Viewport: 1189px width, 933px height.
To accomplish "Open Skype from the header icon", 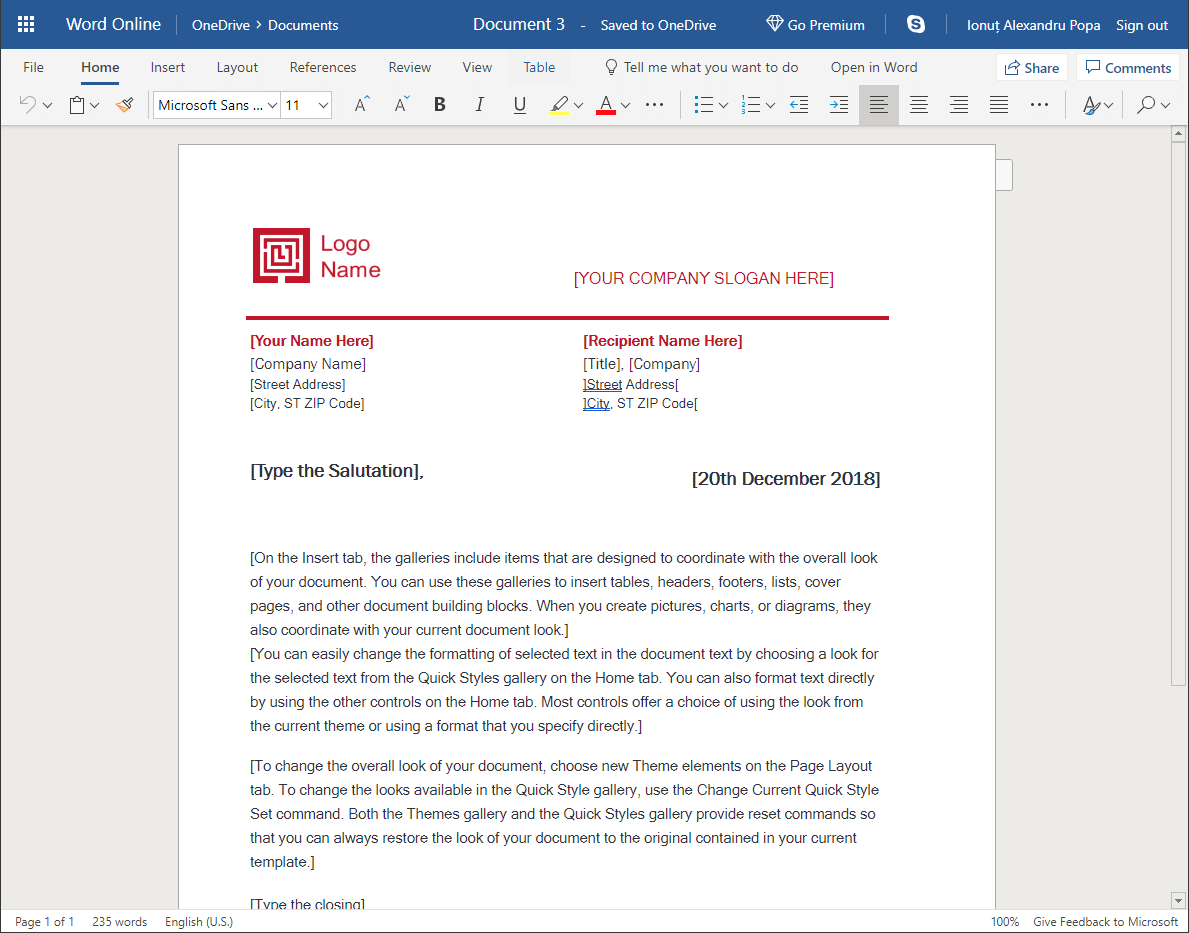I will point(916,24).
